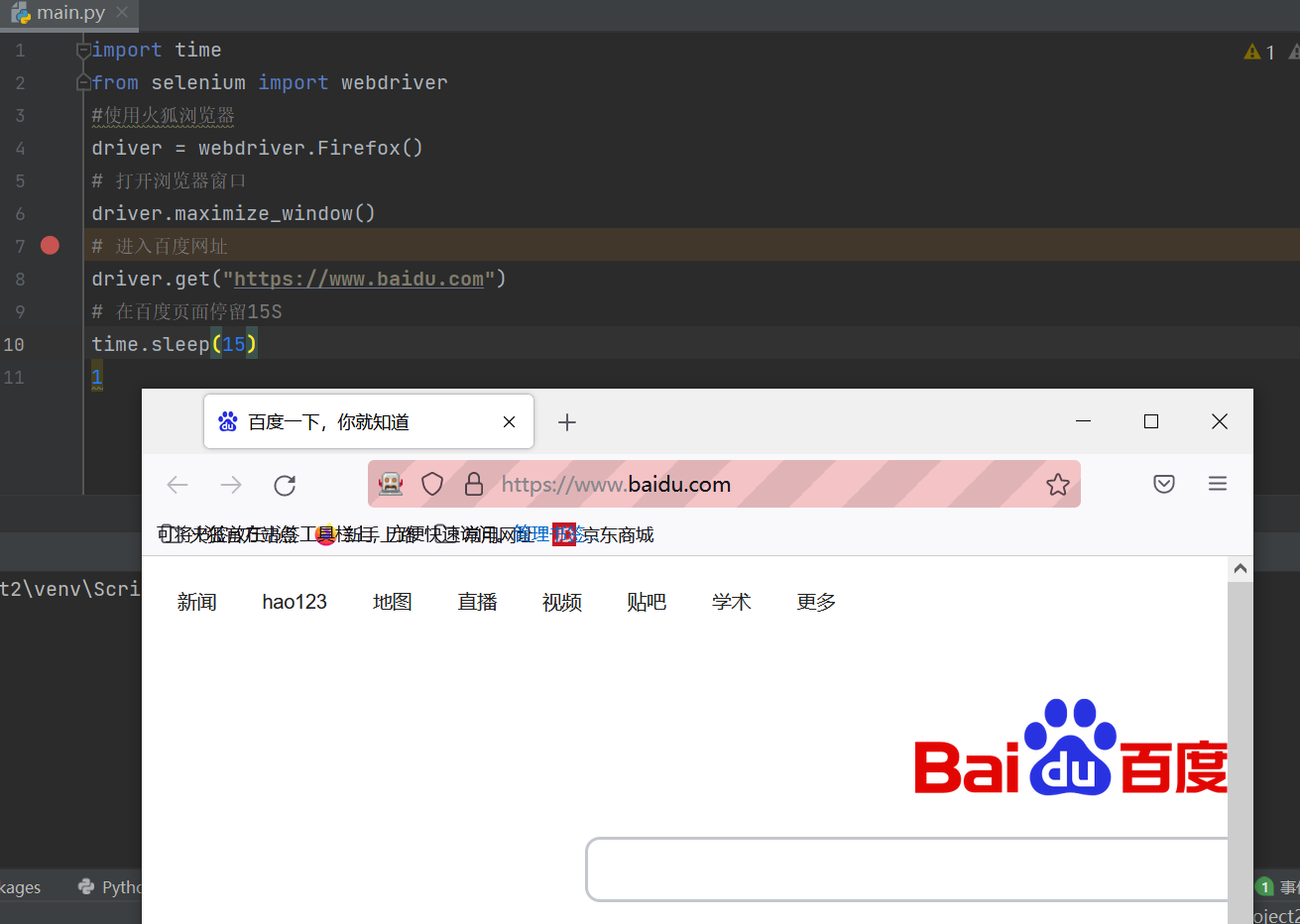Open the hao123 link
Viewport: 1300px width, 924px height.
tap(295, 602)
